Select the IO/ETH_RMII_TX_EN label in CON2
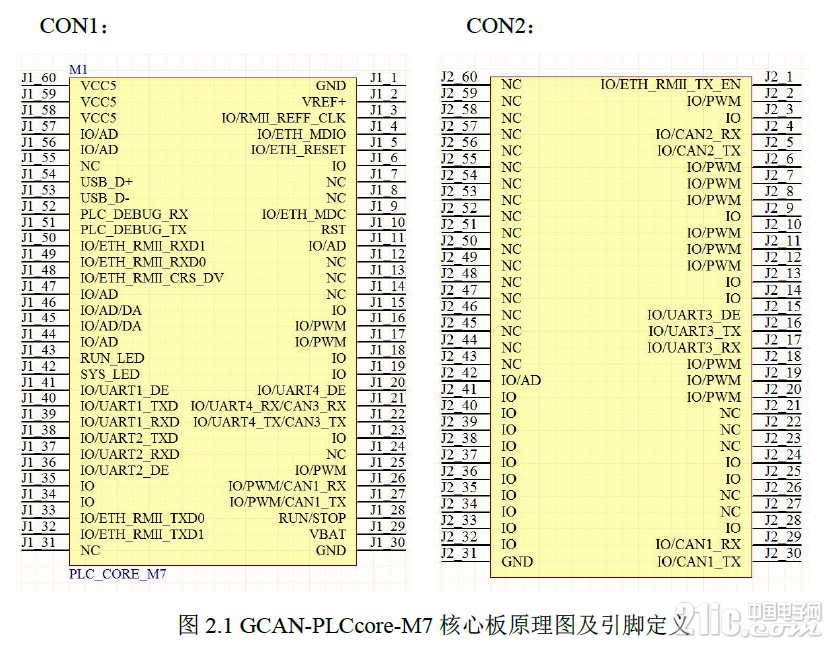This screenshot has width=829, height=645. (670, 85)
